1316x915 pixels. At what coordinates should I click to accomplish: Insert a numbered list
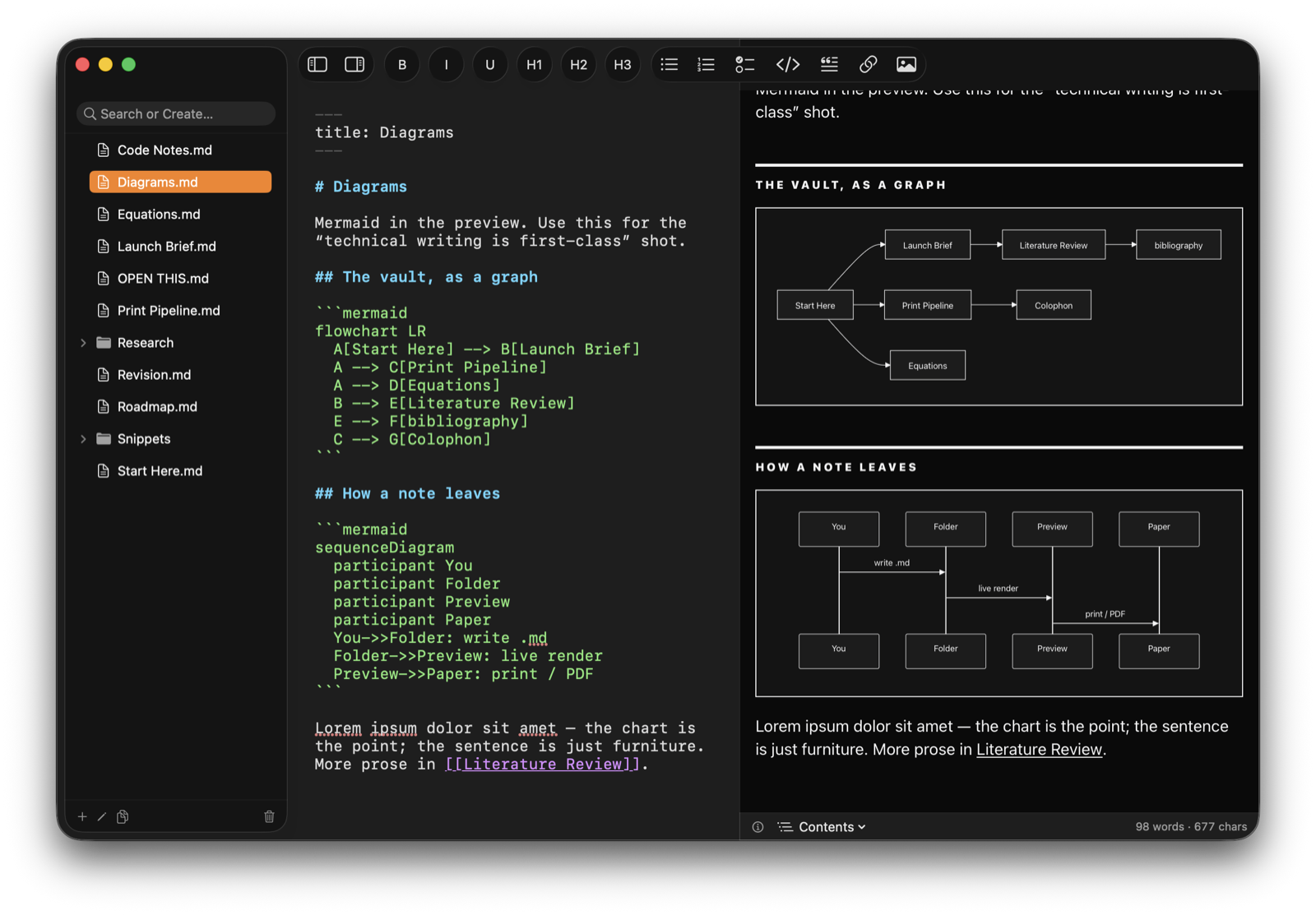click(707, 64)
